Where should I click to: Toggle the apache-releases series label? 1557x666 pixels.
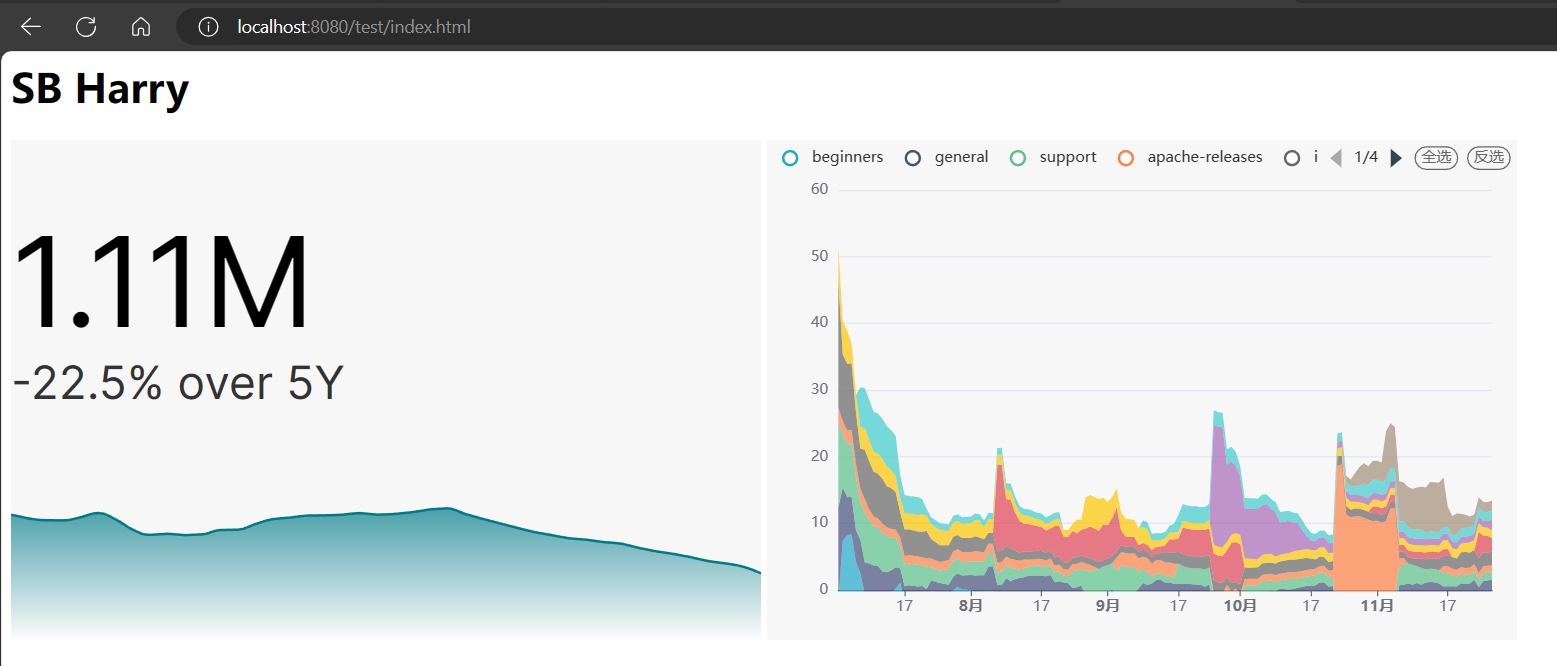[x=1204, y=157]
